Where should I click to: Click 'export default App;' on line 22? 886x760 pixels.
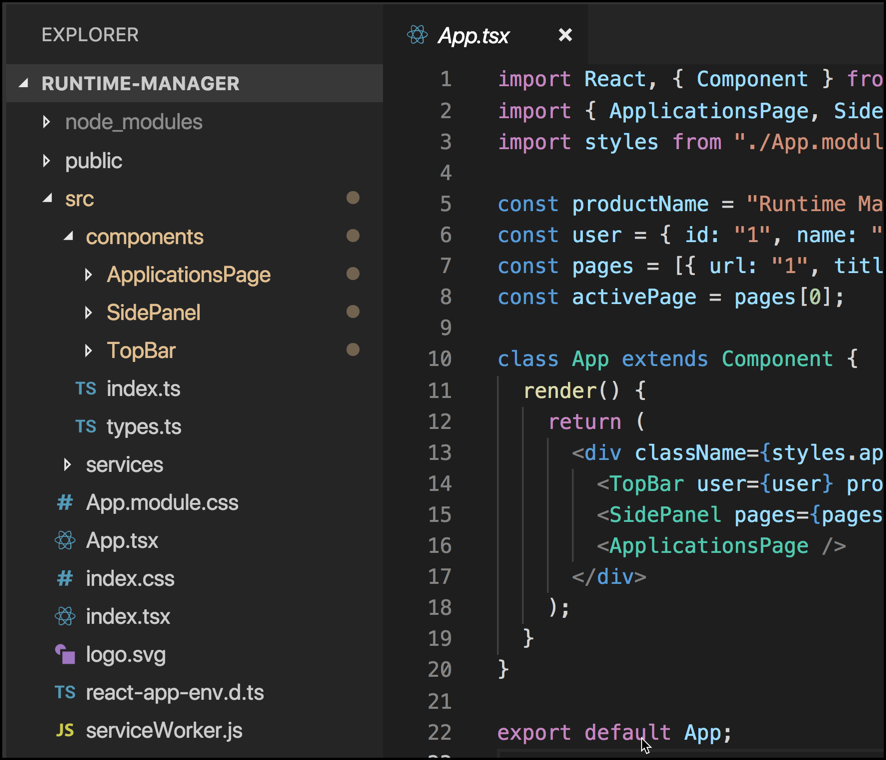615,732
